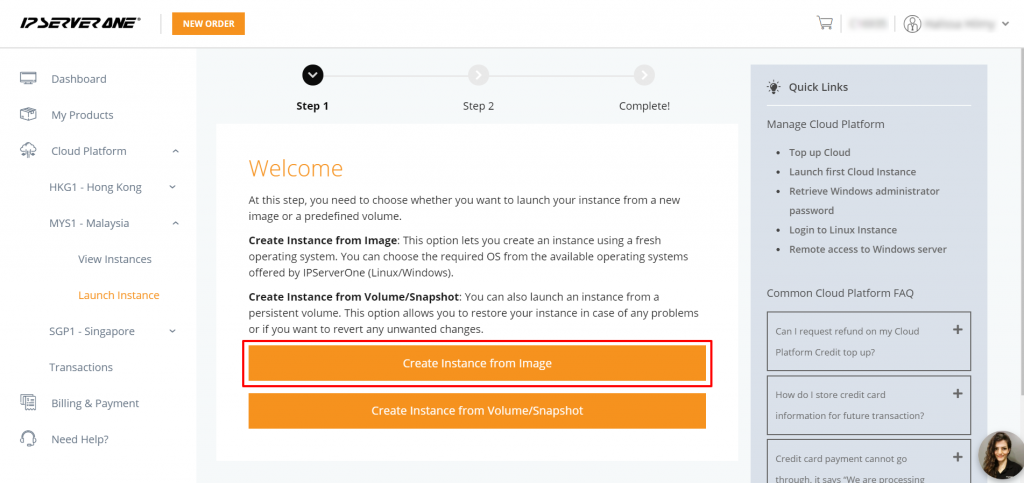
Task: Click Create Instance from Volume/Snapshot button
Action: point(477,411)
